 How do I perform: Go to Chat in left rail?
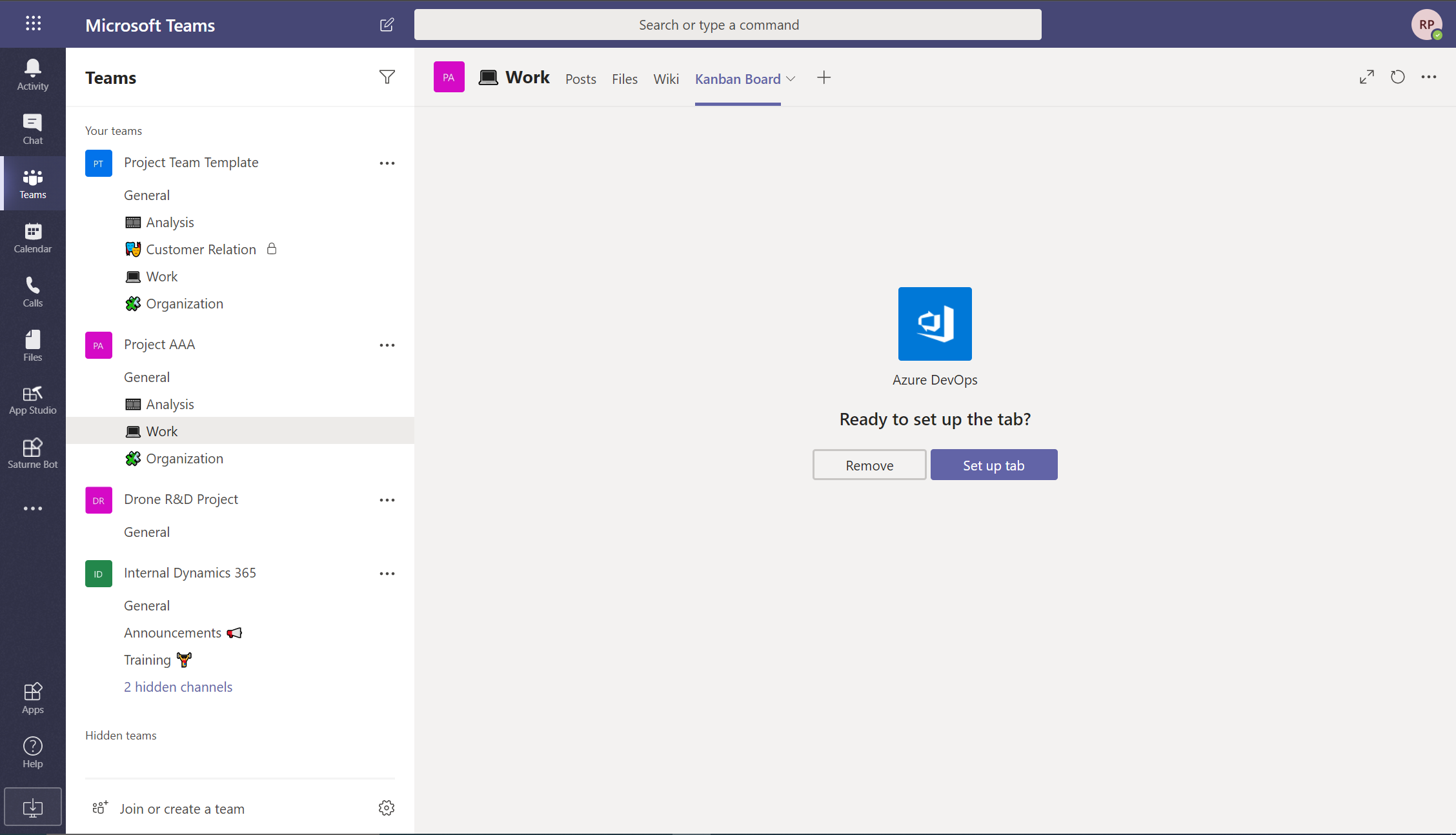point(33,129)
